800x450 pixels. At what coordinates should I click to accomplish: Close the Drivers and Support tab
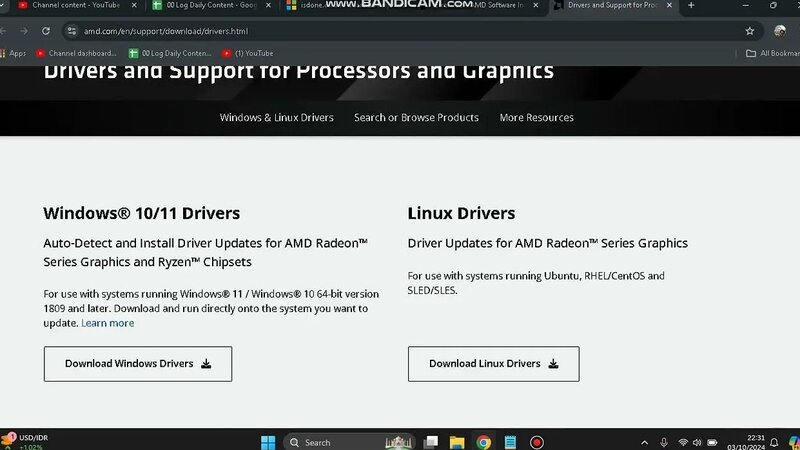[669, 5]
